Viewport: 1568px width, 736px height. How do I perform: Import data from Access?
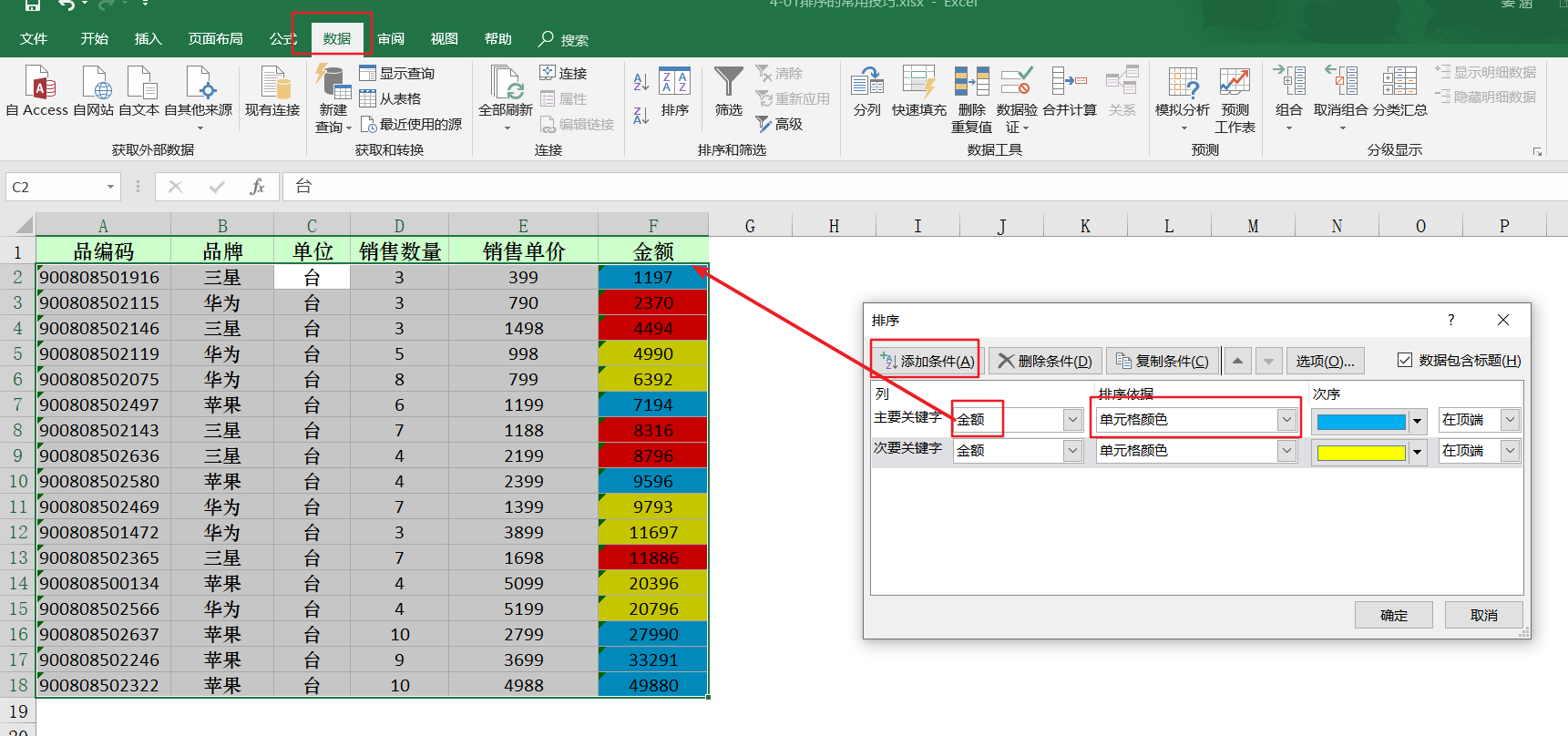37,91
